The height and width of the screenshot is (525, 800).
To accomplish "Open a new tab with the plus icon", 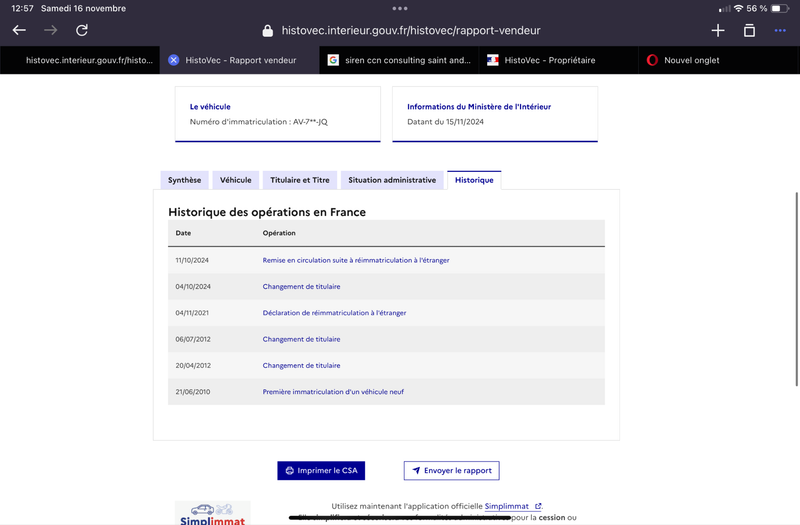I will [x=718, y=31].
